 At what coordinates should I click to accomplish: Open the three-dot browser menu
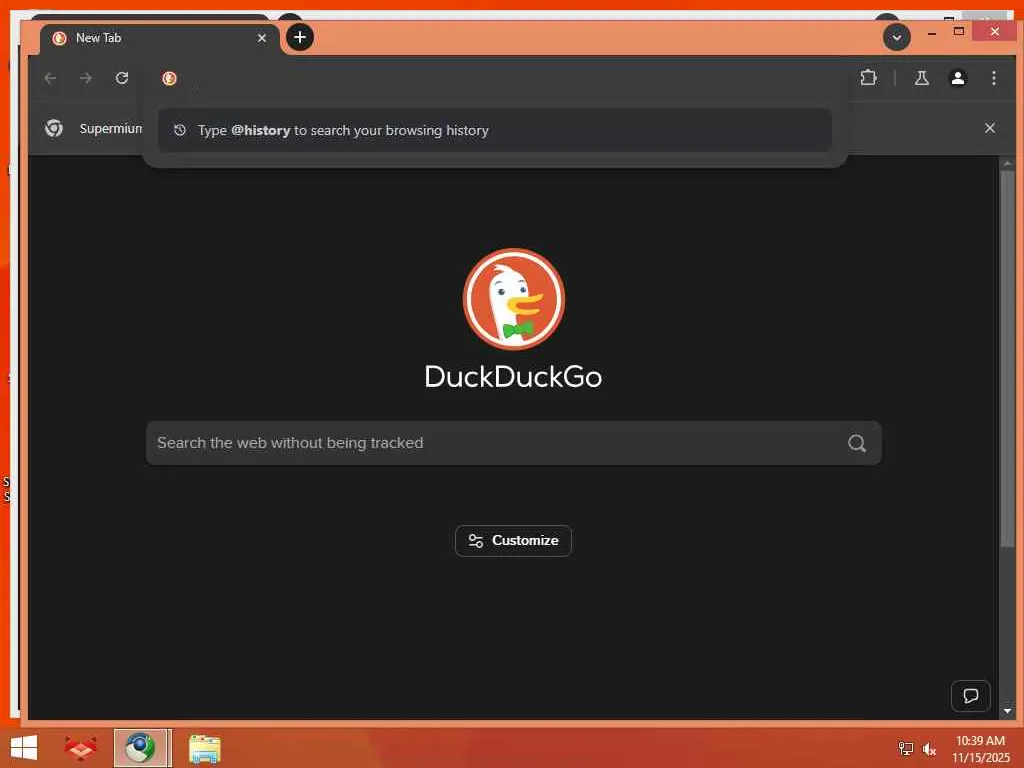coord(993,78)
